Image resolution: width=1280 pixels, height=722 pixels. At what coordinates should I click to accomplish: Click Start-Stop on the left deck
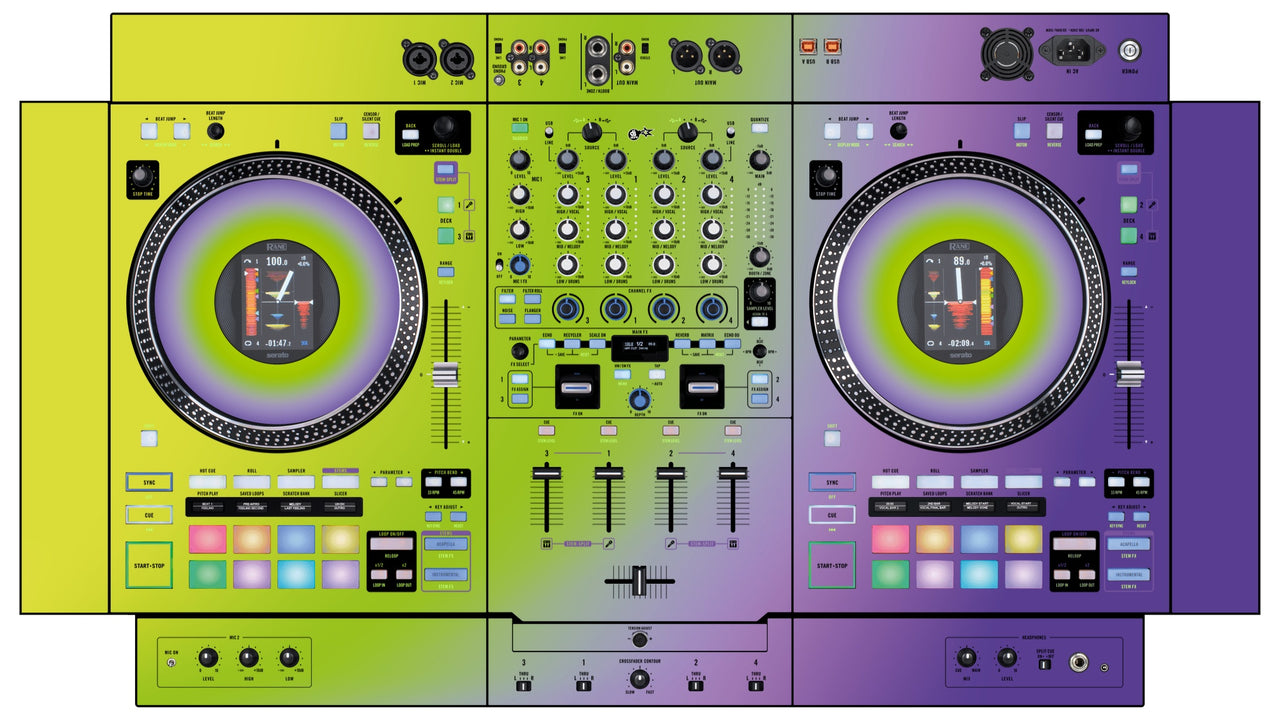click(149, 565)
